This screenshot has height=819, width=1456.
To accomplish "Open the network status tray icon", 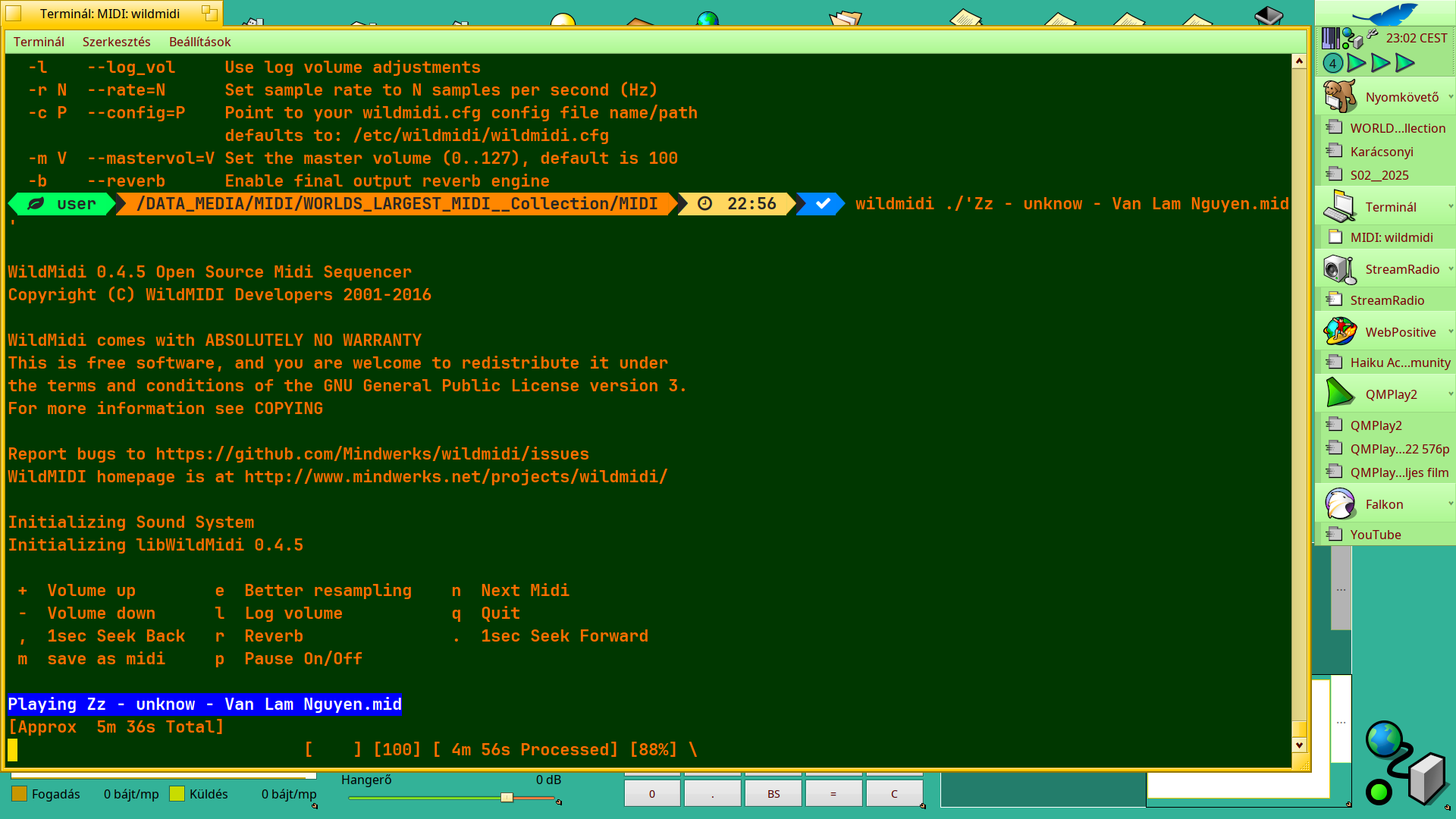I will (x=1351, y=38).
